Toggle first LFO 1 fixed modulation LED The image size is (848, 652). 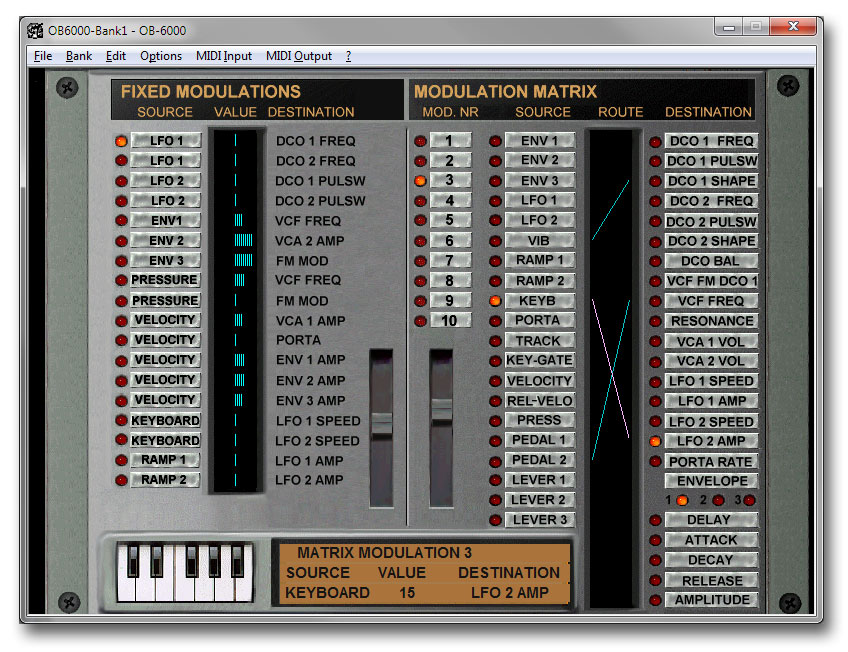pyautogui.click(x=121, y=141)
